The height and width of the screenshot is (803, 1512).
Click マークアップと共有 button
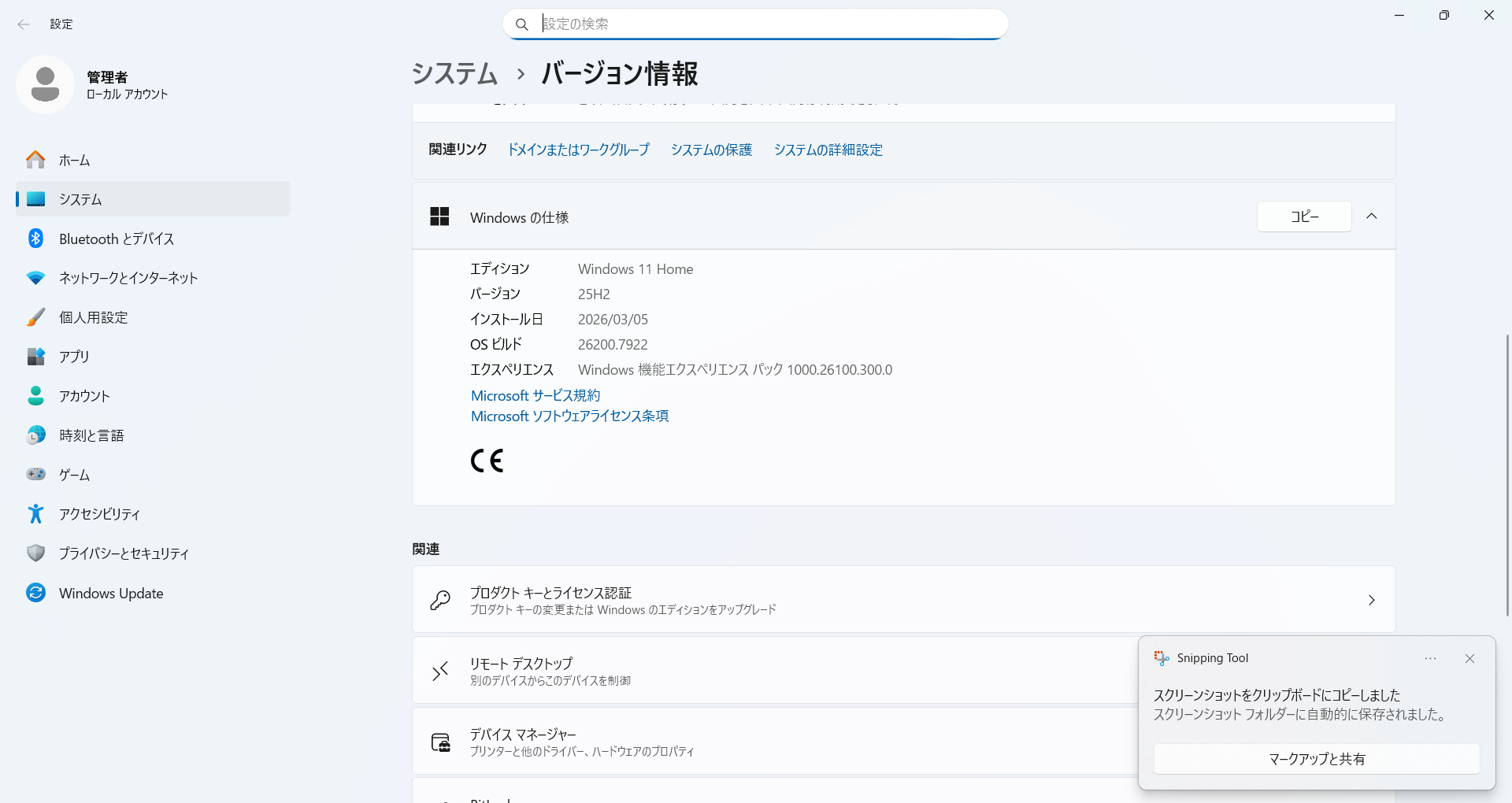tap(1316, 759)
